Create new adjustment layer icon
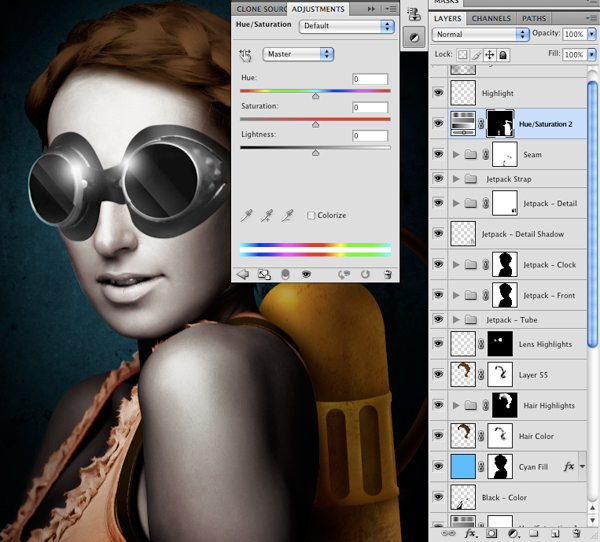This screenshot has width=600, height=542. [513, 533]
